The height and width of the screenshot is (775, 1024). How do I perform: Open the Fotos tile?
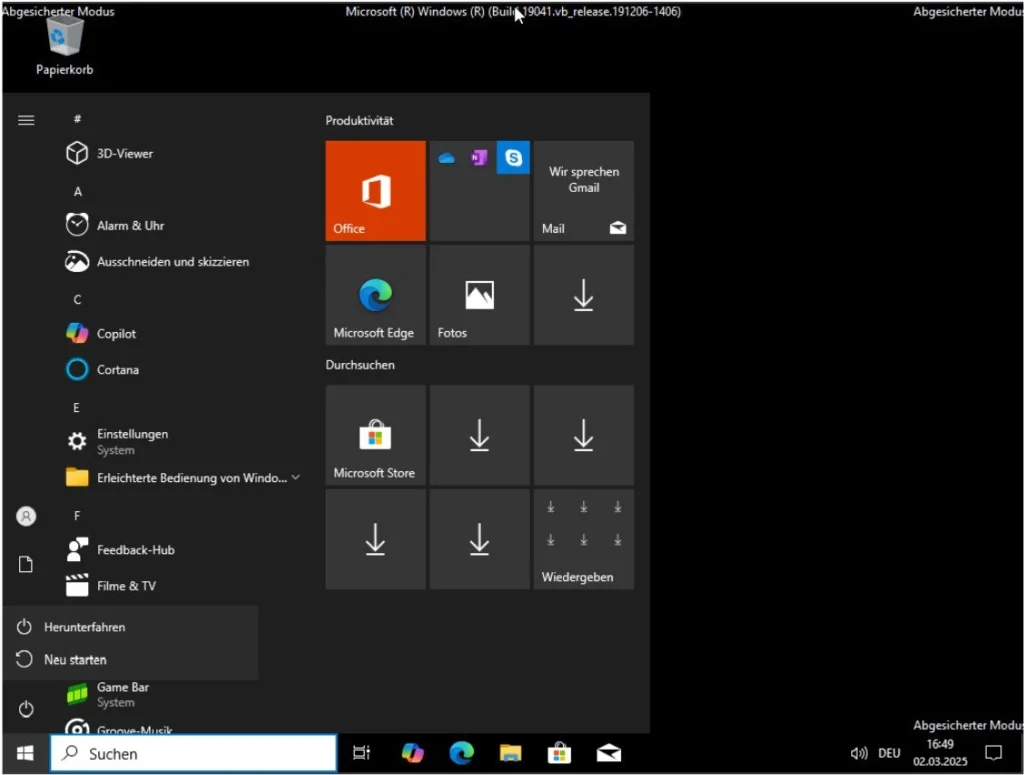tap(479, 295)
